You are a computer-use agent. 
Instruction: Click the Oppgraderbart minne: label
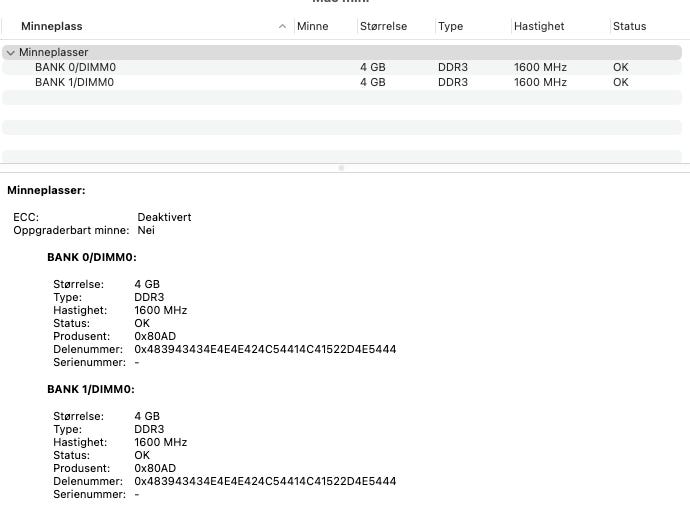[71, 230]
